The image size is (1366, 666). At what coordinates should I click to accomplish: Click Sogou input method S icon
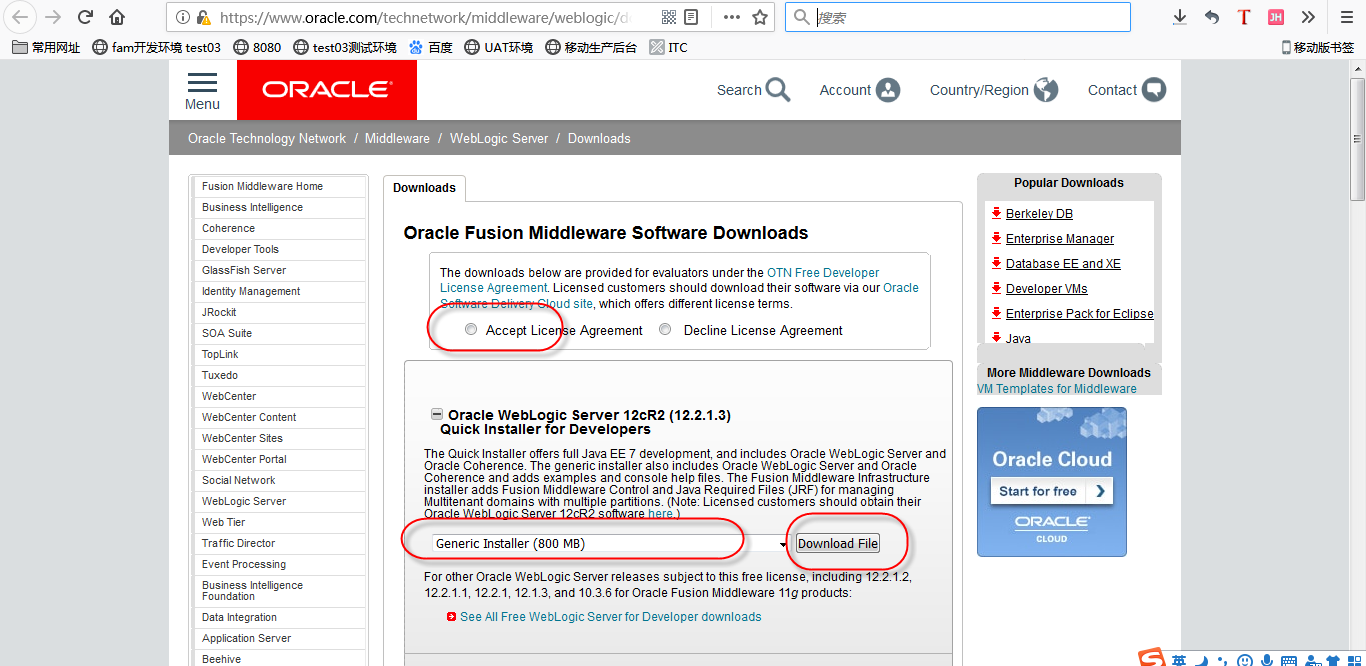(x=1153, y=659)
